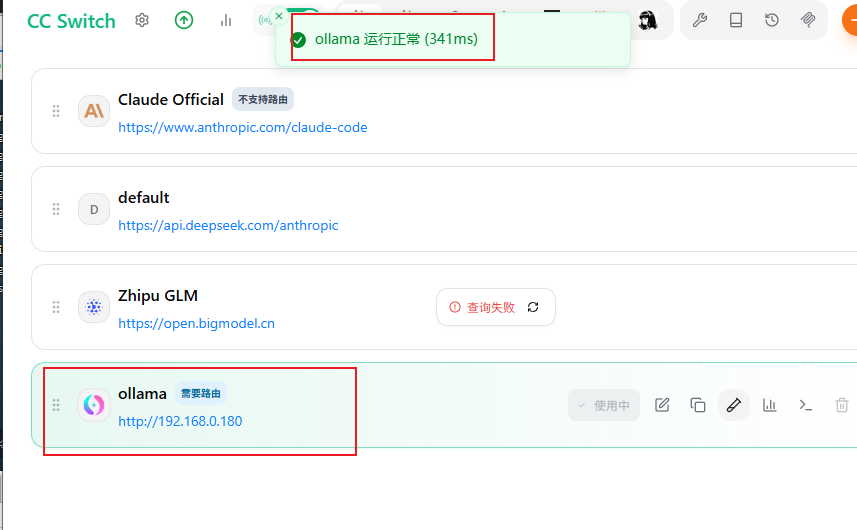Duplicate the ollama provider with copy icon
This screenshot has height=530, width=857.
pos(698,405)
